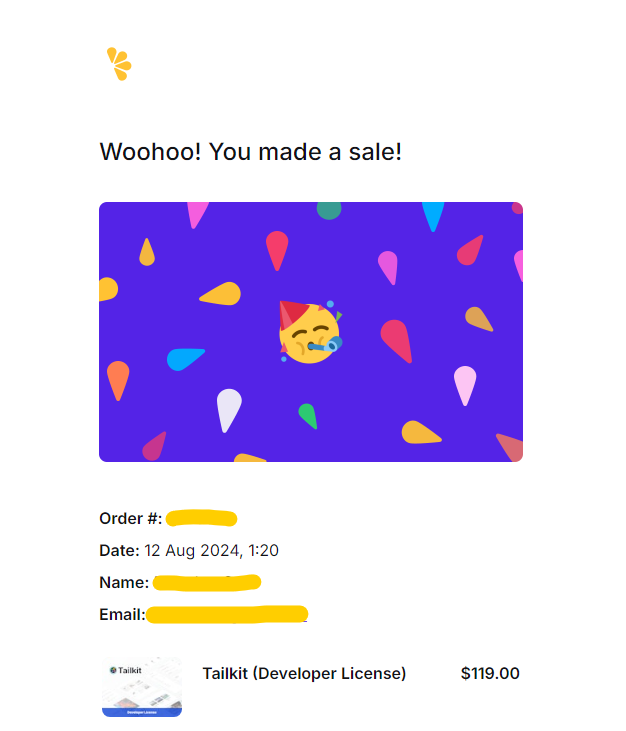Click the green confetti drop below emoji
The image size is (626, 731).
tap(308, 415)
